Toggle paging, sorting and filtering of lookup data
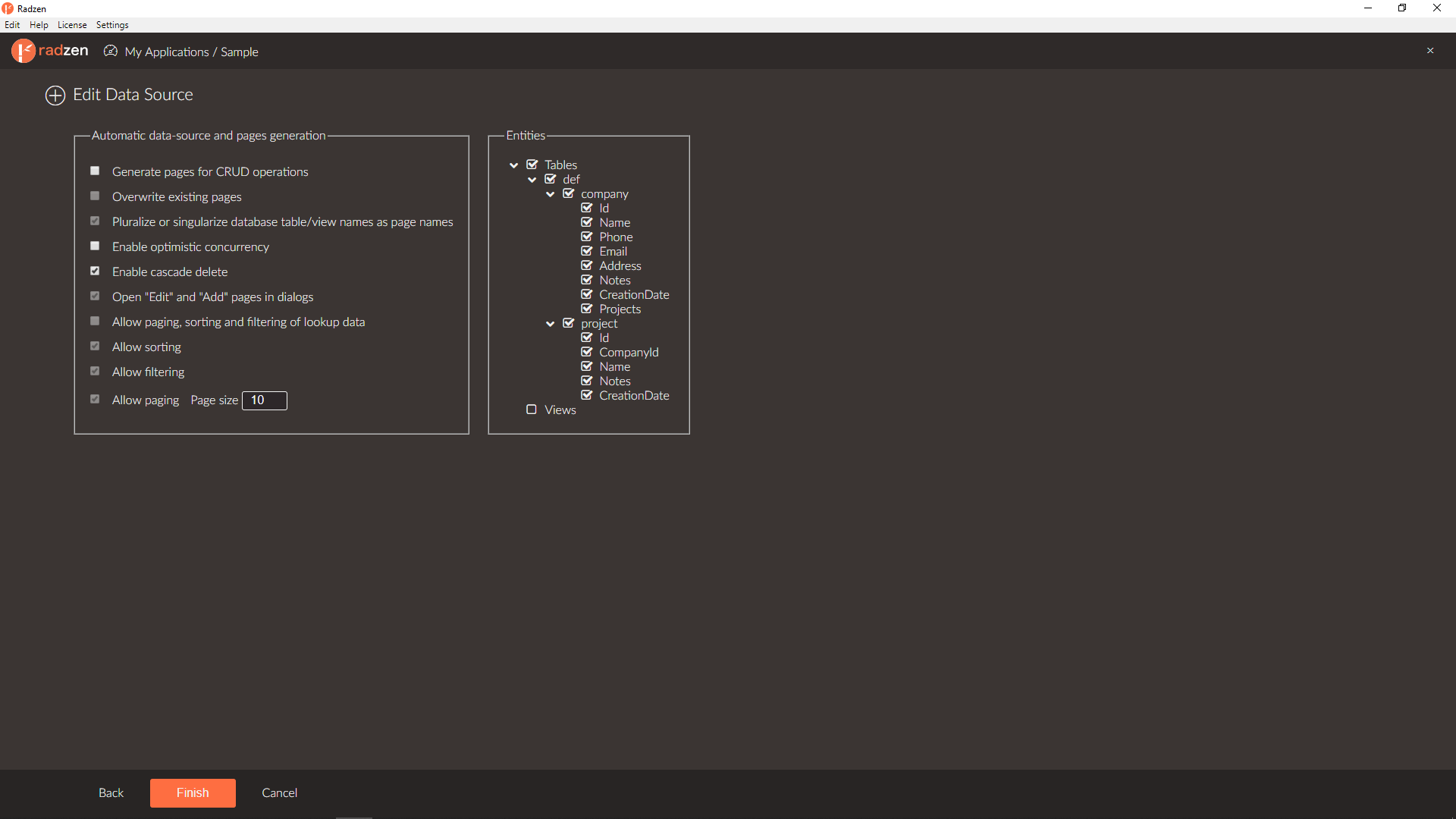This screenshot has width=1456, height=819. 95,321
